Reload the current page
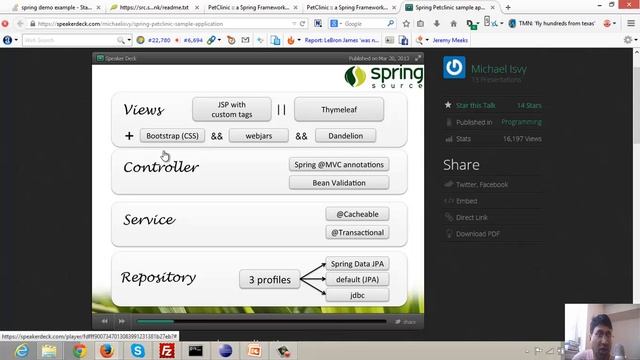This screenshot has height=360, width=640. 302,24
